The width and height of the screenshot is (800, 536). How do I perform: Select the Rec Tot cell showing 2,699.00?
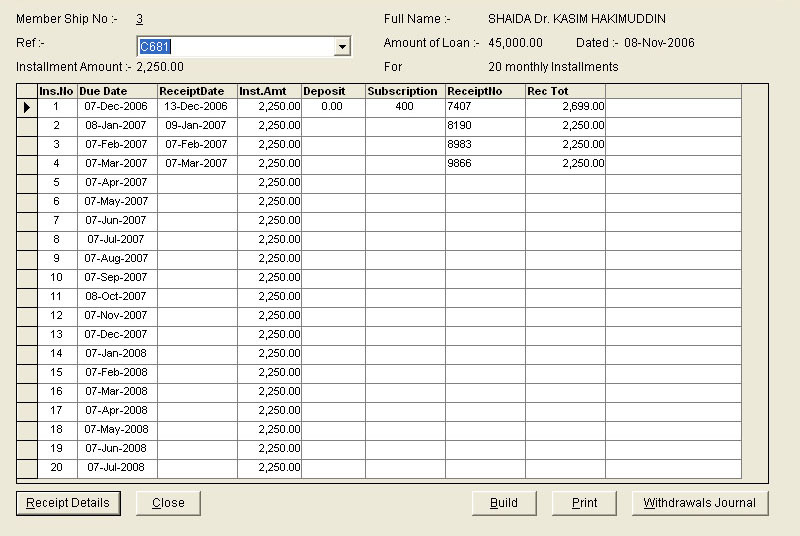pyautogui.click(x=565, y=106)
